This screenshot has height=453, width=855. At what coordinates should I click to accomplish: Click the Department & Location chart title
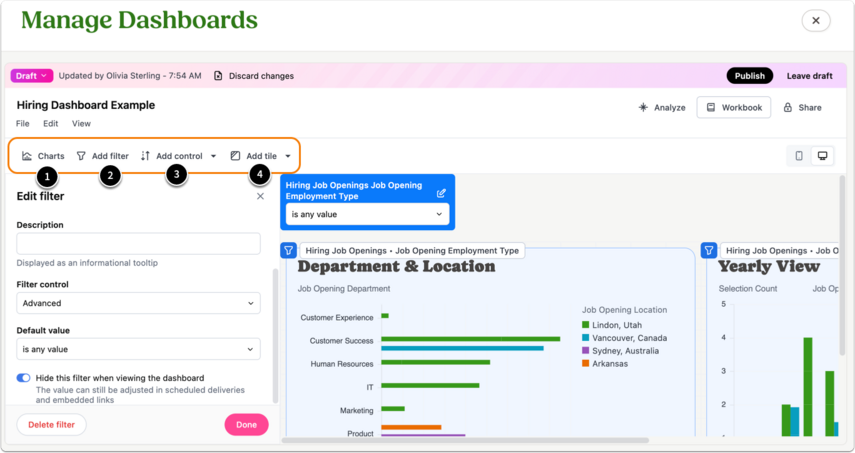click(396, 267)
